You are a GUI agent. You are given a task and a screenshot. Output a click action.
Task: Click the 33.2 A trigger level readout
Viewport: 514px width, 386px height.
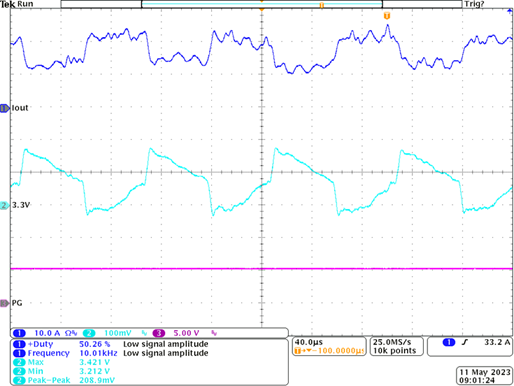pyautogui.click(x=497, y=342)
